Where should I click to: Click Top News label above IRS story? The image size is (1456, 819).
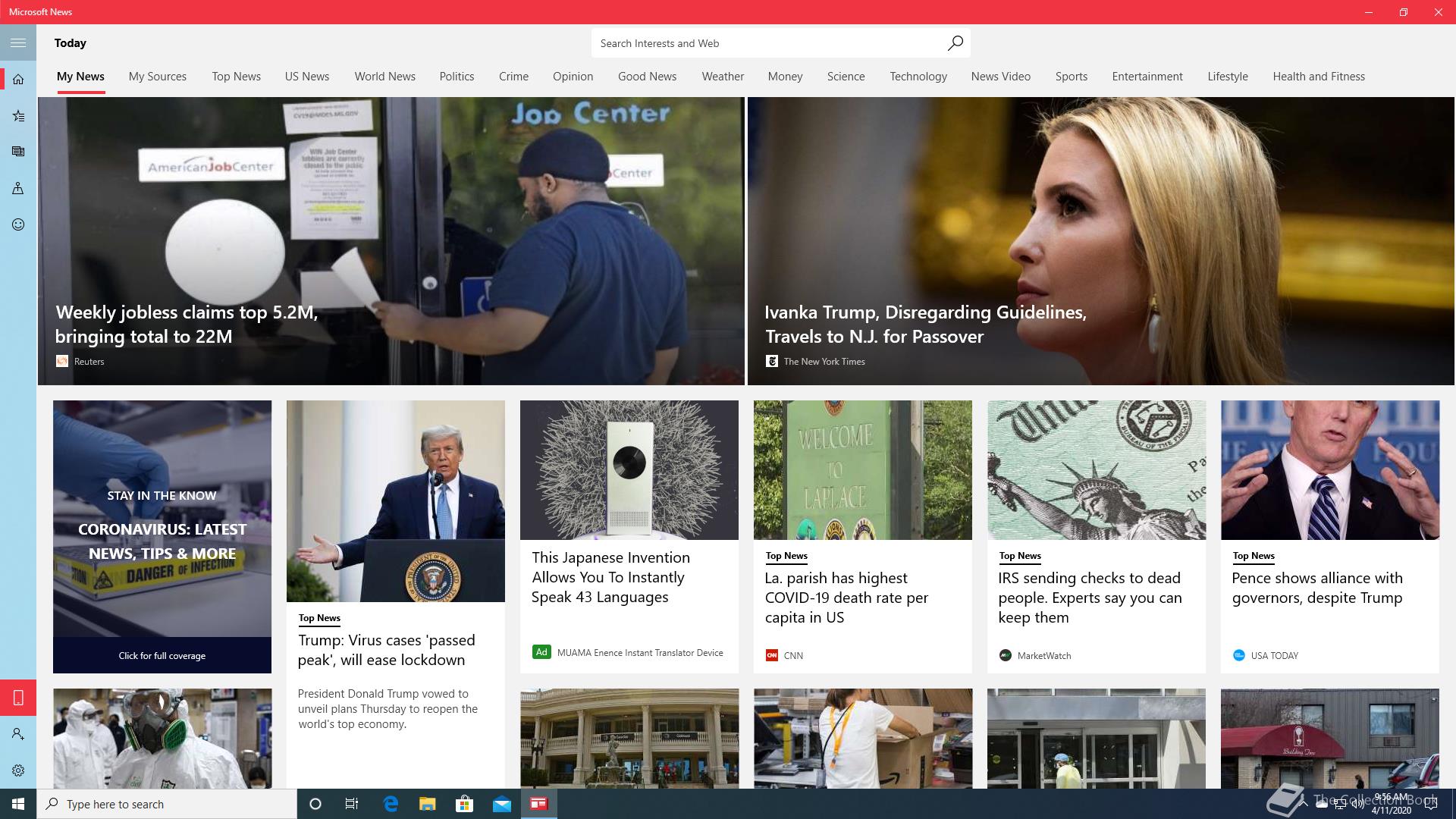(x=1020, y=556)
